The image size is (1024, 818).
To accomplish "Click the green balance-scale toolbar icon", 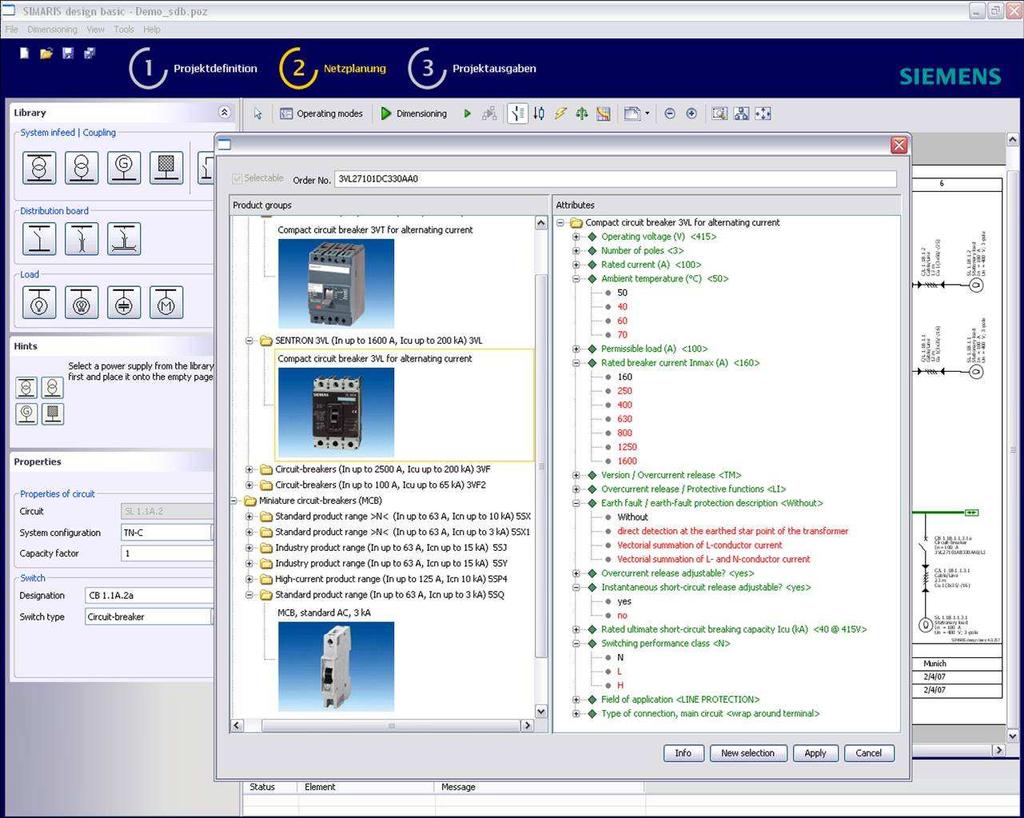I will click(x=581, y=114).
